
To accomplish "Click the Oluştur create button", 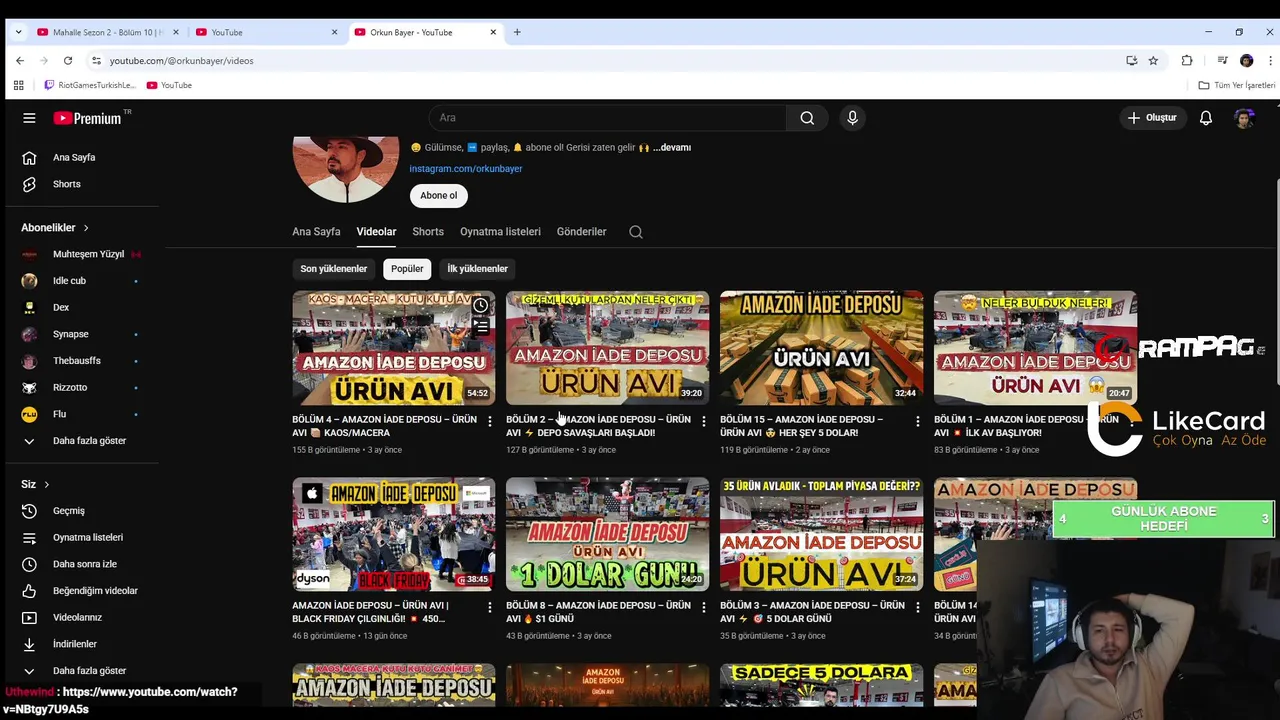I will click(1152, 118).
